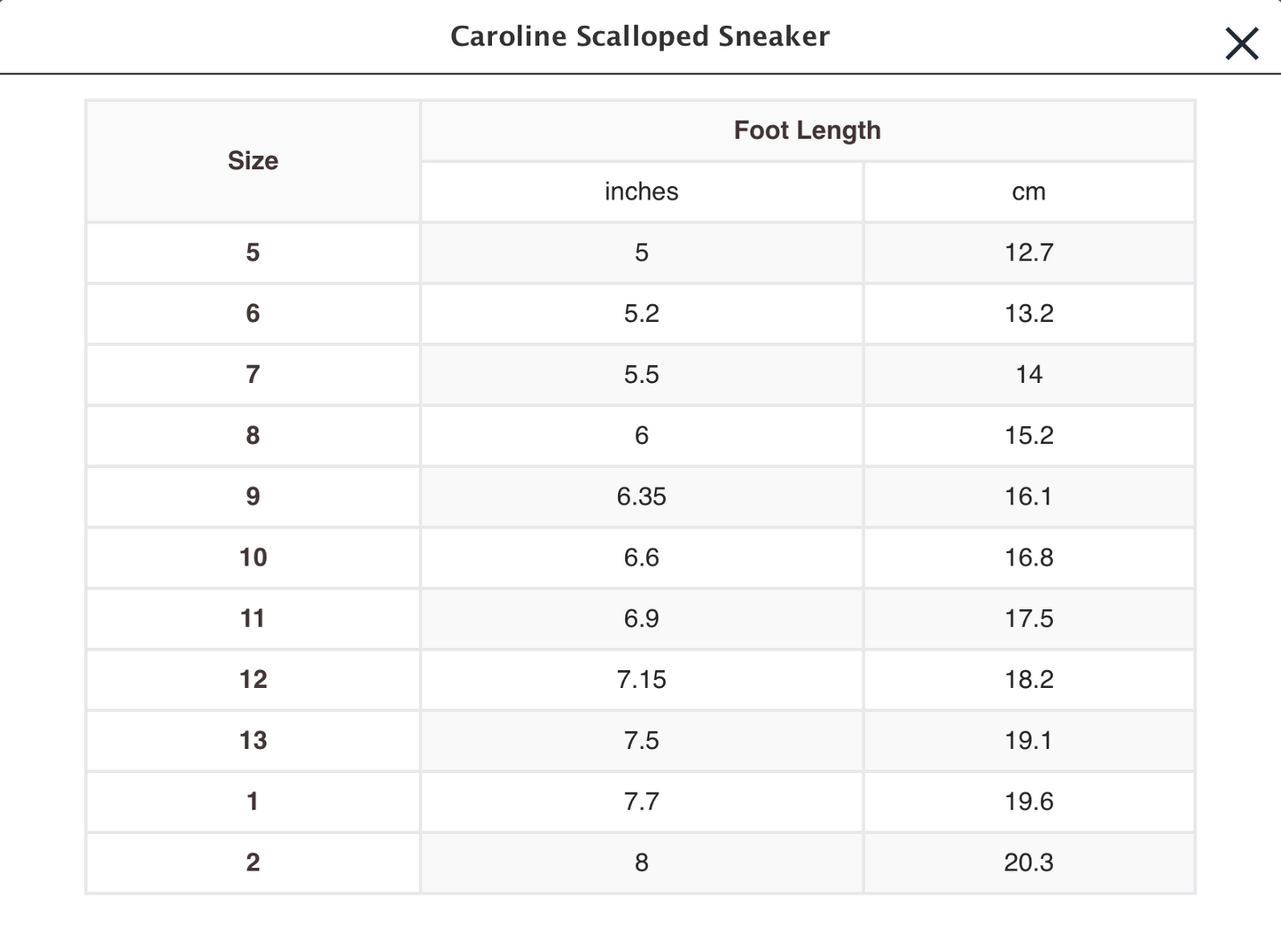Select the 5.2 inches cell

coord(641,314)
